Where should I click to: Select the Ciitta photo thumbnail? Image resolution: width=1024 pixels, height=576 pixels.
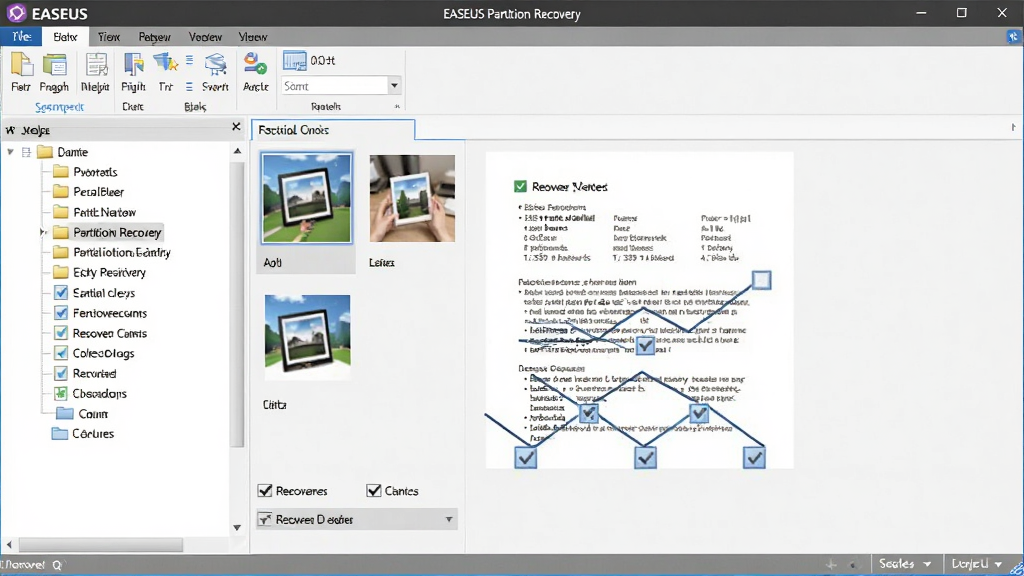[308, 337]
